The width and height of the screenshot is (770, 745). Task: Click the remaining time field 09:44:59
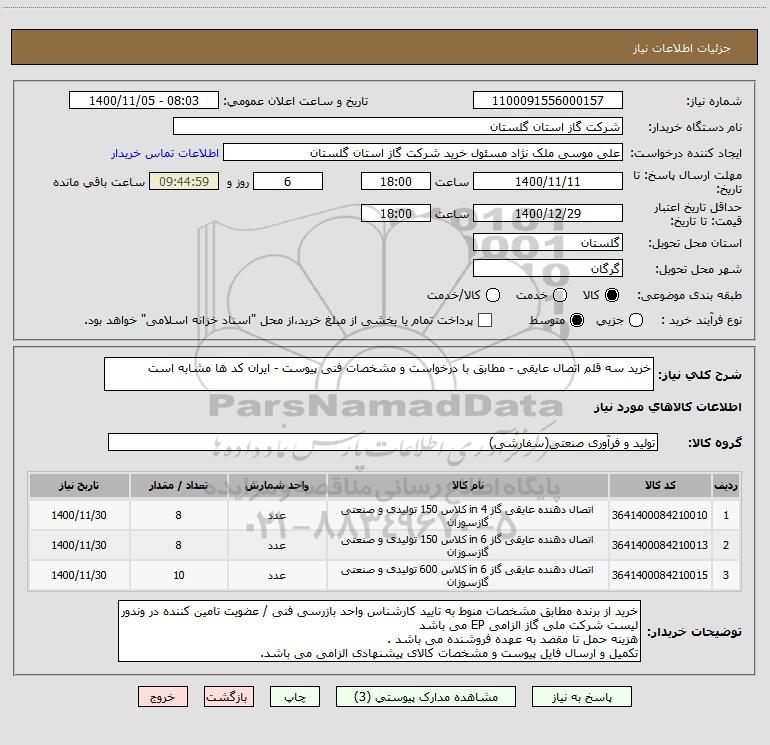click(x=184, y=181)
